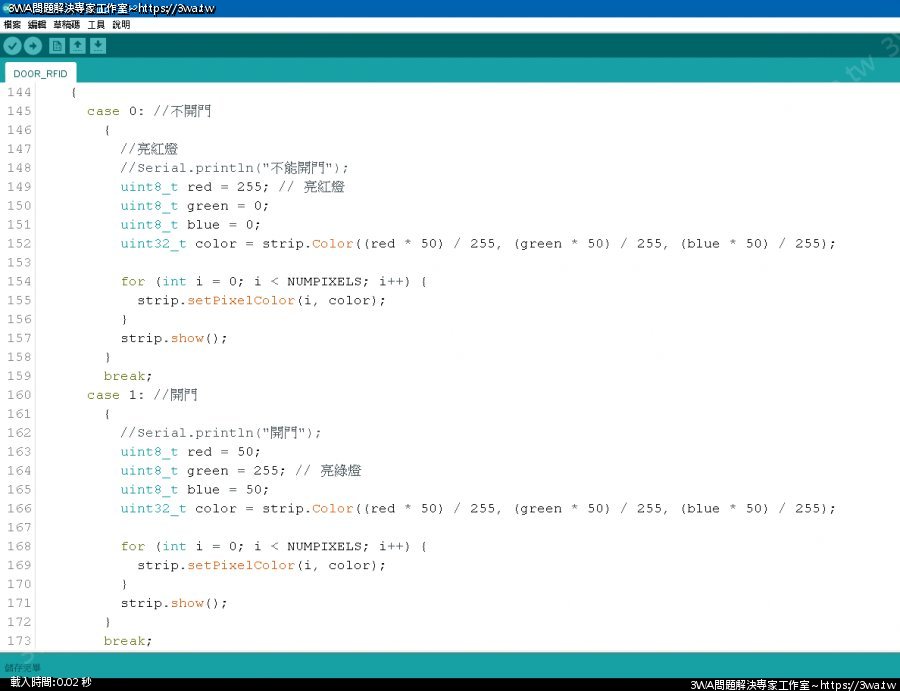Click the break statement on line 173
Viewport: 900px width, 691px height.
point(127,641)
